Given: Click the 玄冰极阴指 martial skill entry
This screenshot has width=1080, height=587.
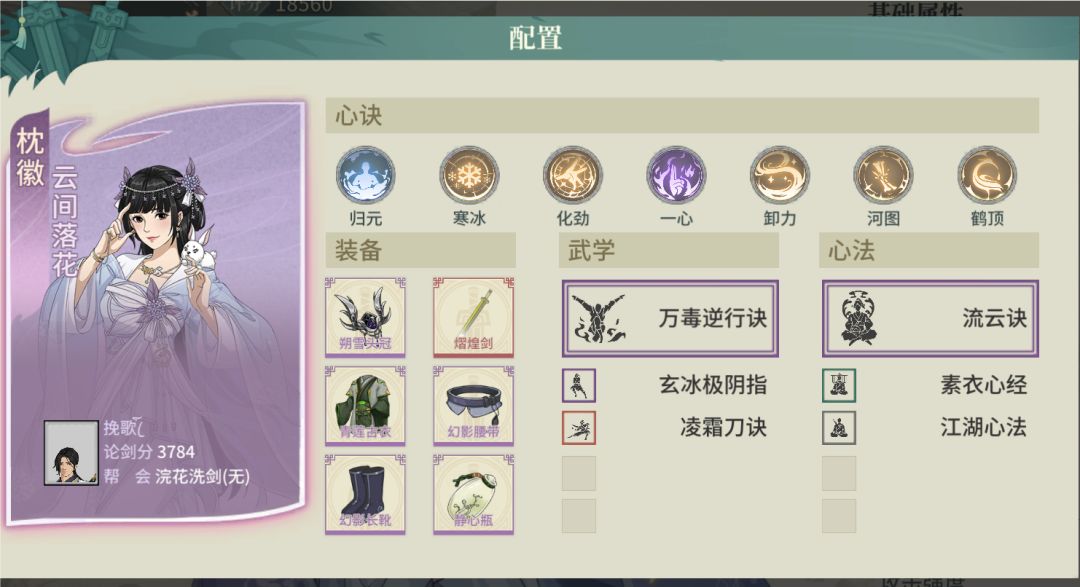Looking at the screenshot, I should pos(665,385).
